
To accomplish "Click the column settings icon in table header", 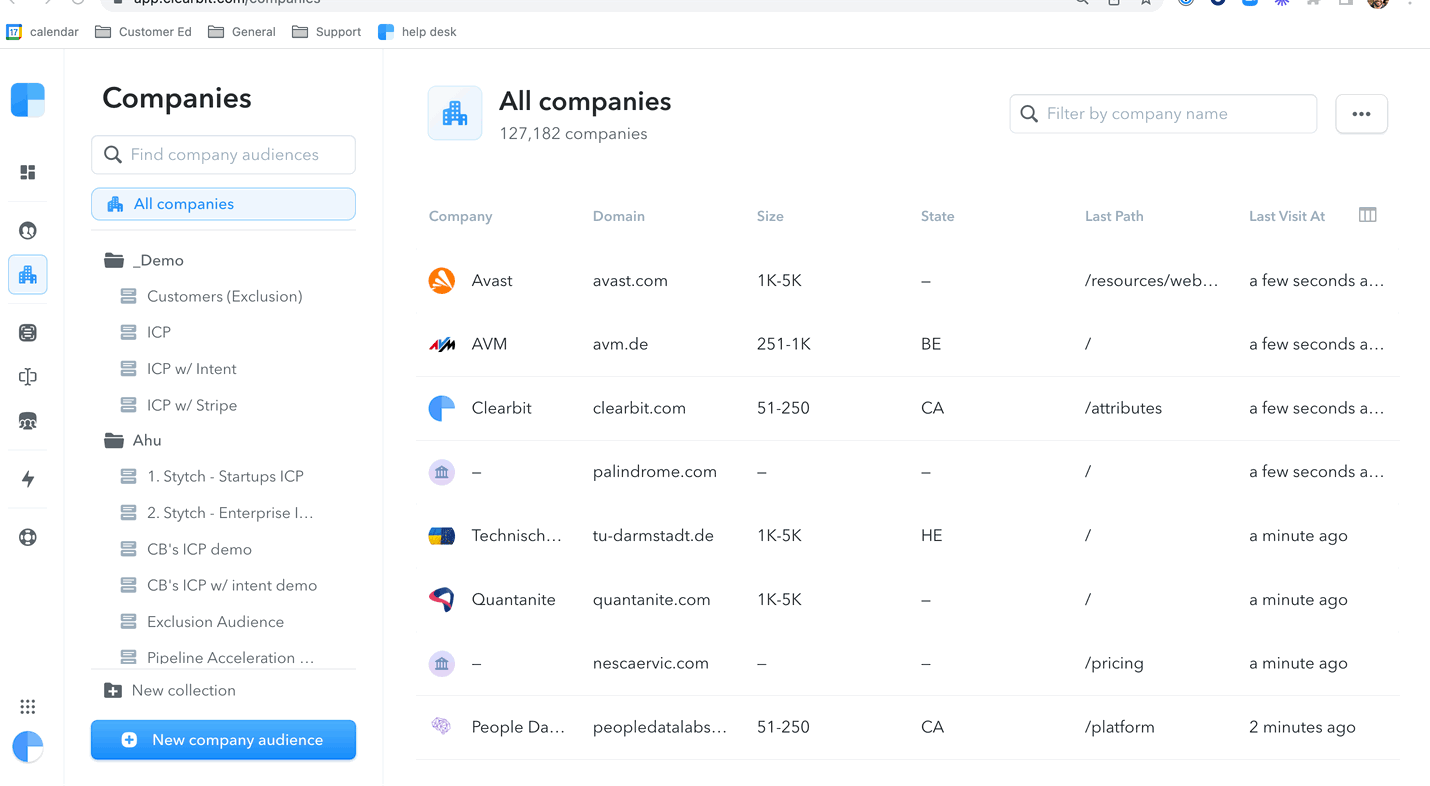I will [x=1367, y=215].
